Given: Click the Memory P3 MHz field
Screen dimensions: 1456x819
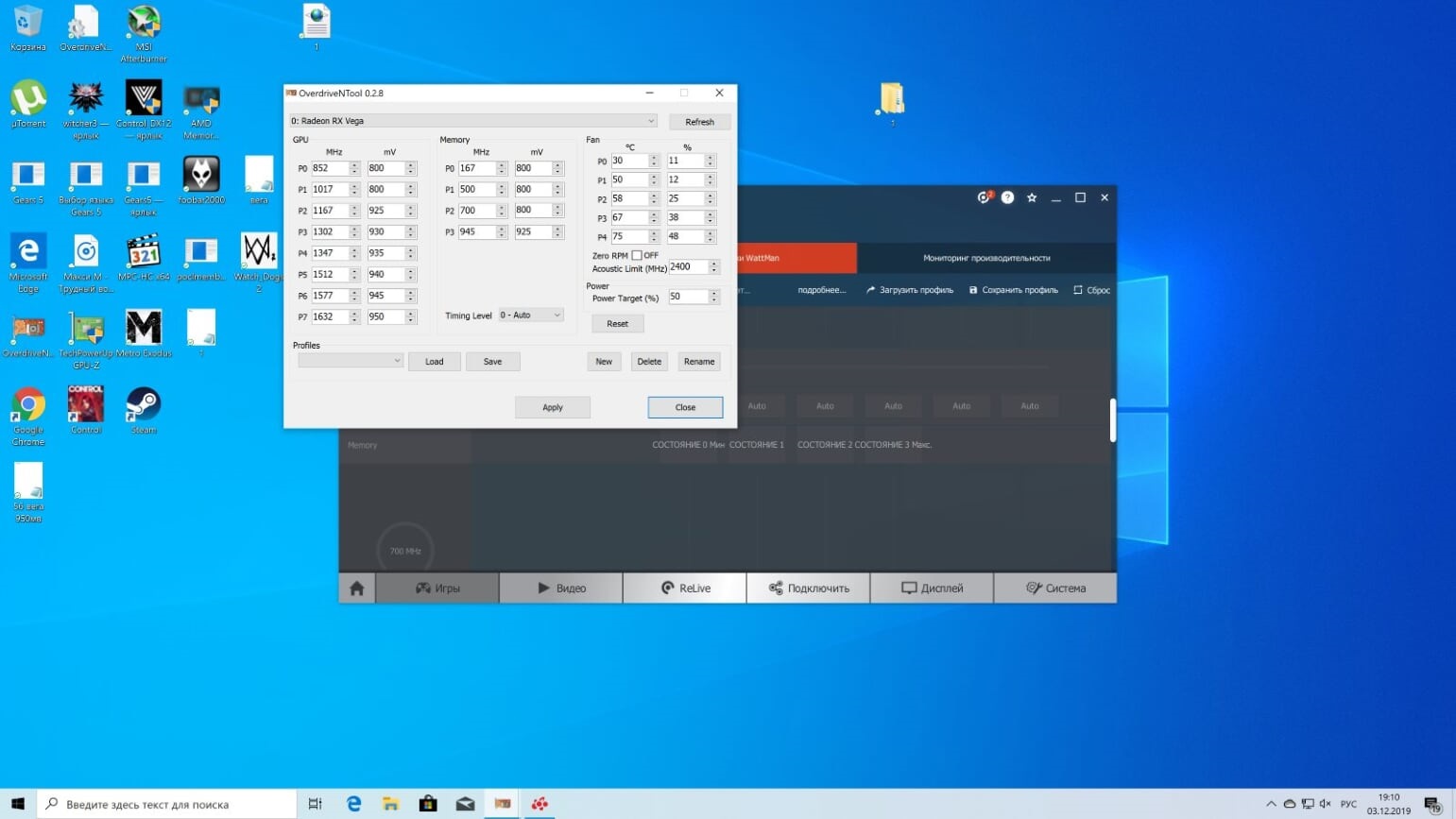Looking at the screenshot, I should pyautogui.click(x=477, y=231).
